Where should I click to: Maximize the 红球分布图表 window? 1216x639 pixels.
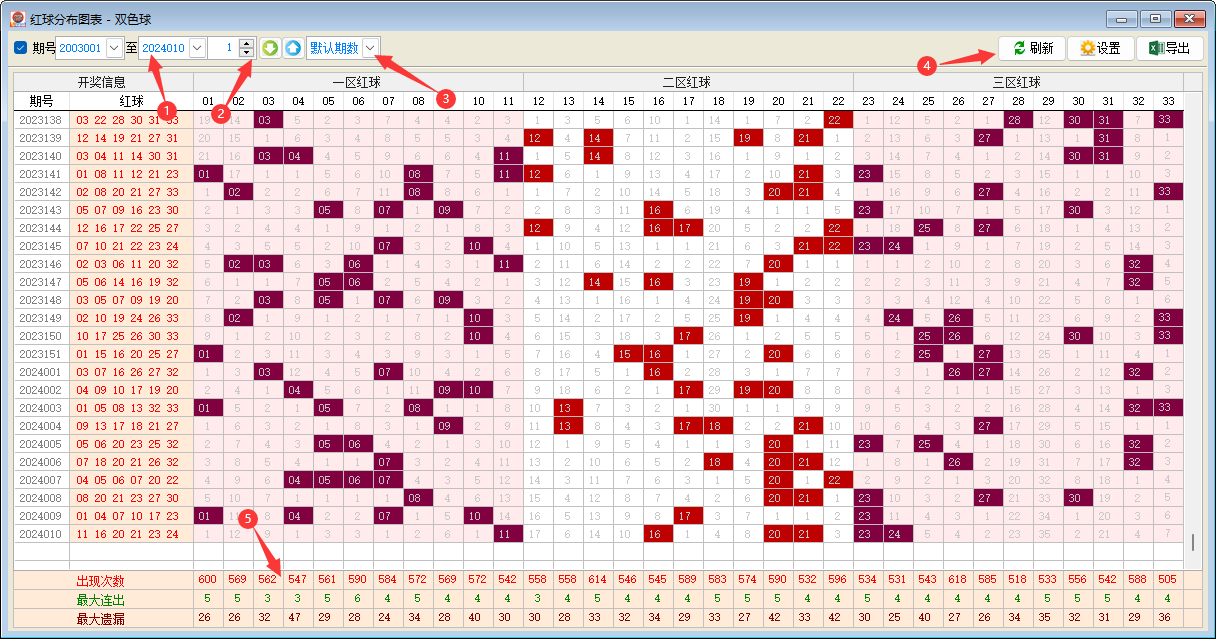coord(1155,19)
